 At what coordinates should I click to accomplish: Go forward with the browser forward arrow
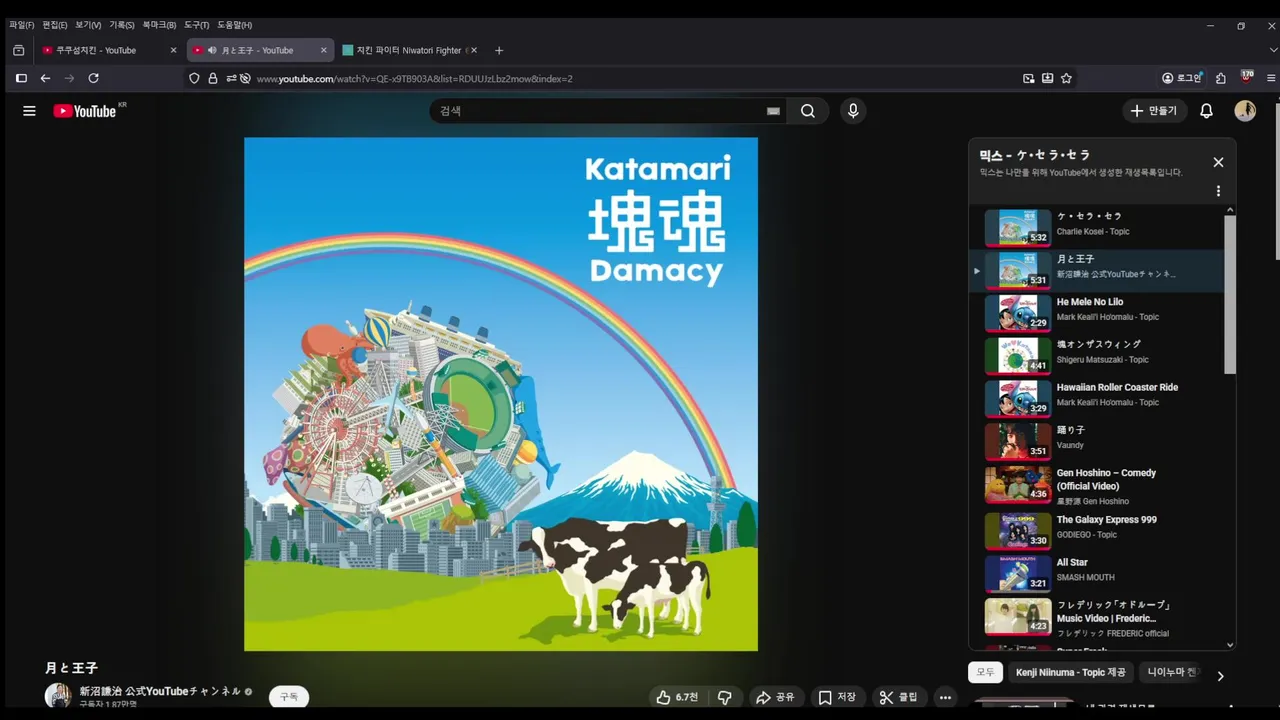coord(69,78)
